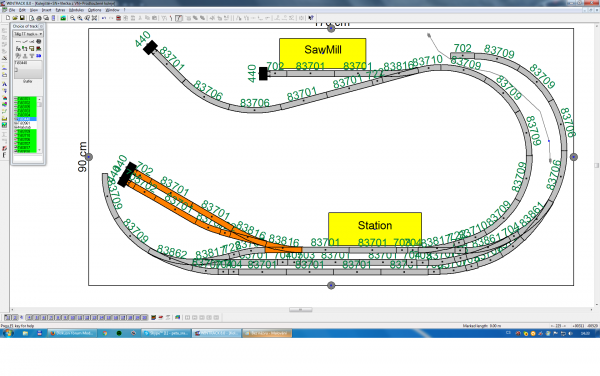Click the Open file folder icon

click(15, 18)
